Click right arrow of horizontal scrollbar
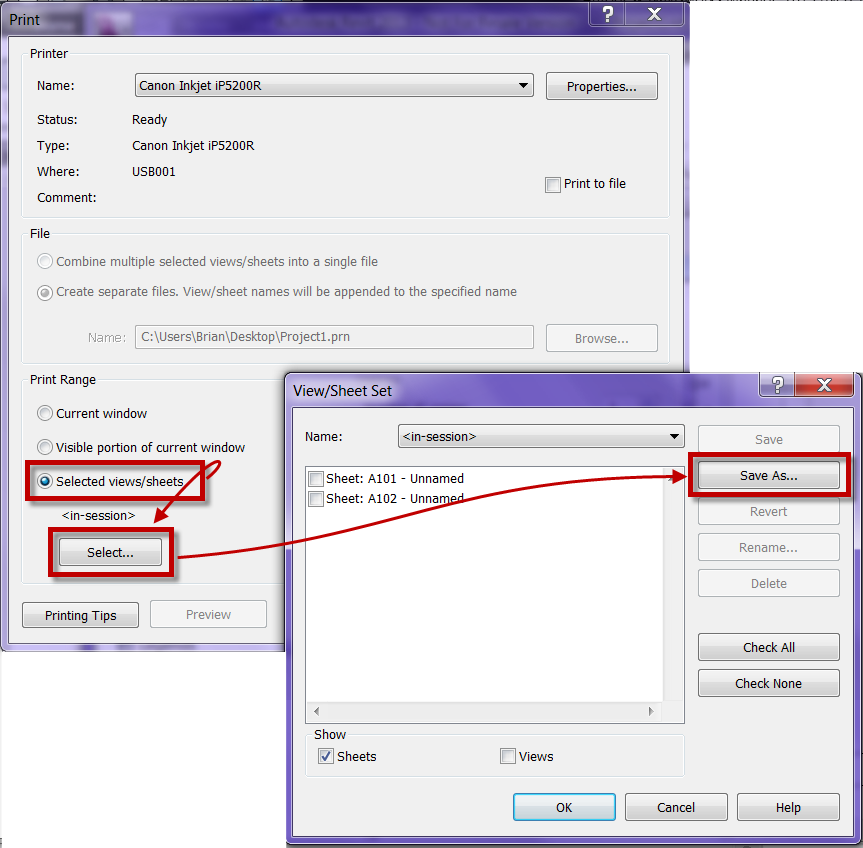The height and width of the screenshot is (848, 863). 651,711
